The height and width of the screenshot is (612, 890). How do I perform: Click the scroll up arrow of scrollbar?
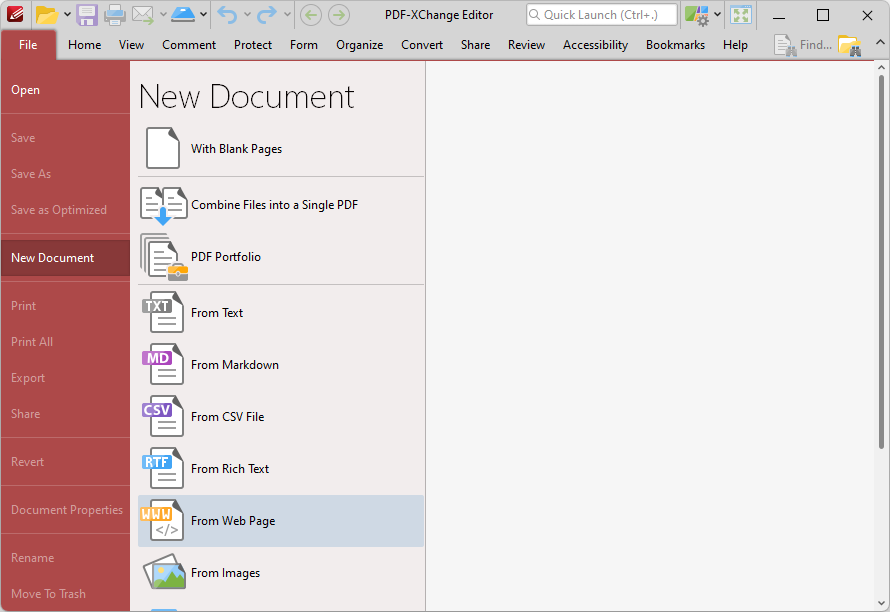pyautogui.click(x=881, y=67)
